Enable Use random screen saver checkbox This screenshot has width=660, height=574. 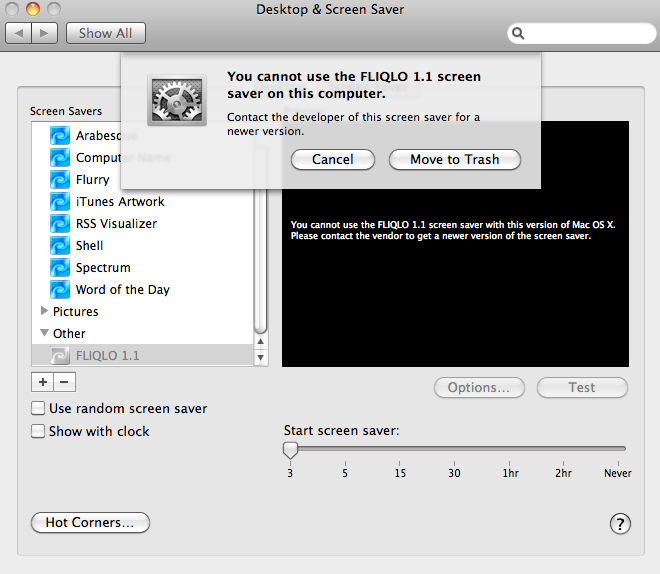click(38, 408)
